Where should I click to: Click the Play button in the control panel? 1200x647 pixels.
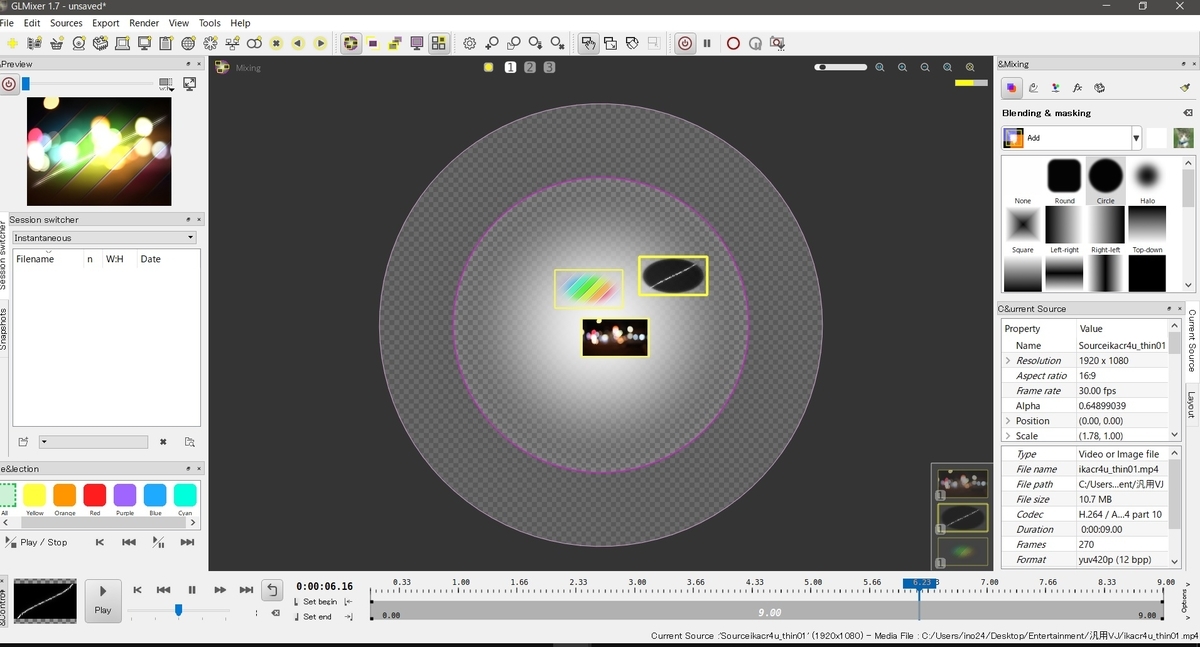point(103,599)
